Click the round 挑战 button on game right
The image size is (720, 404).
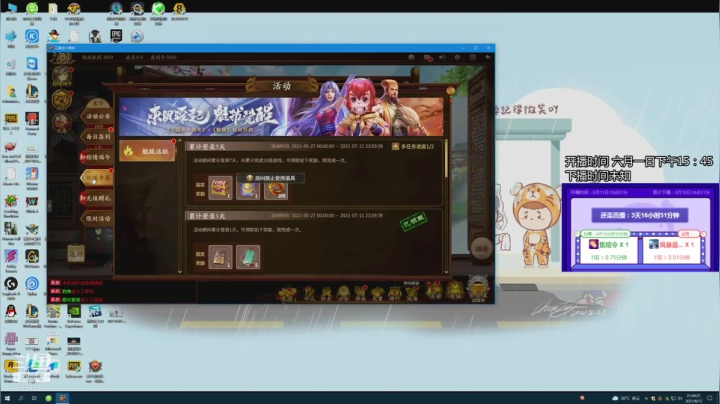481,248
